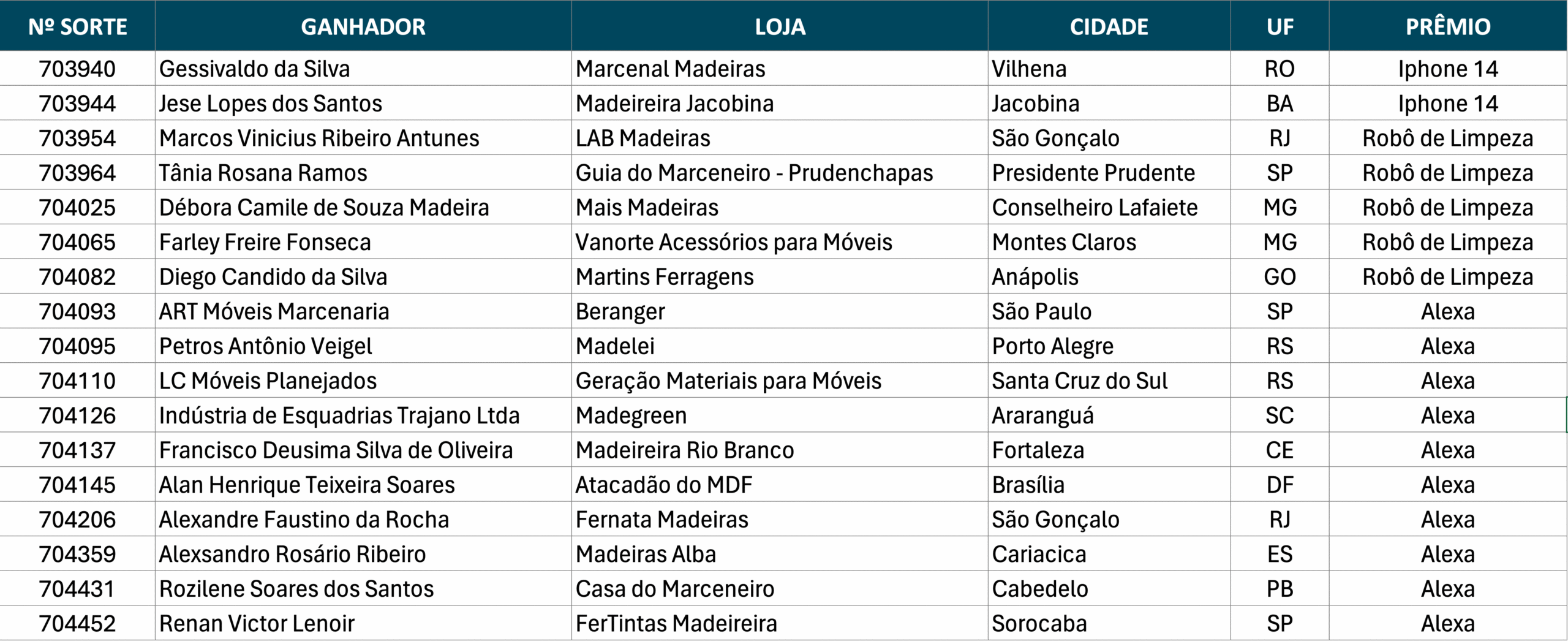Click the UF column header
The image size is (1568, 641).
1280,26
